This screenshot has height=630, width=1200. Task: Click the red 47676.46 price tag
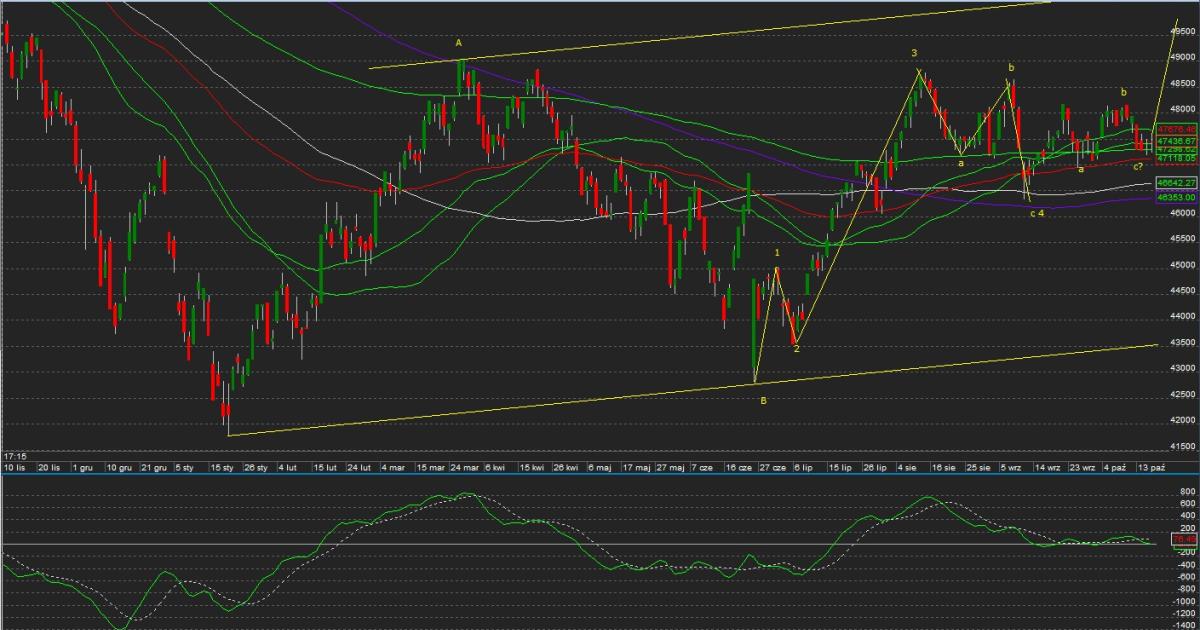point(1175,129)
